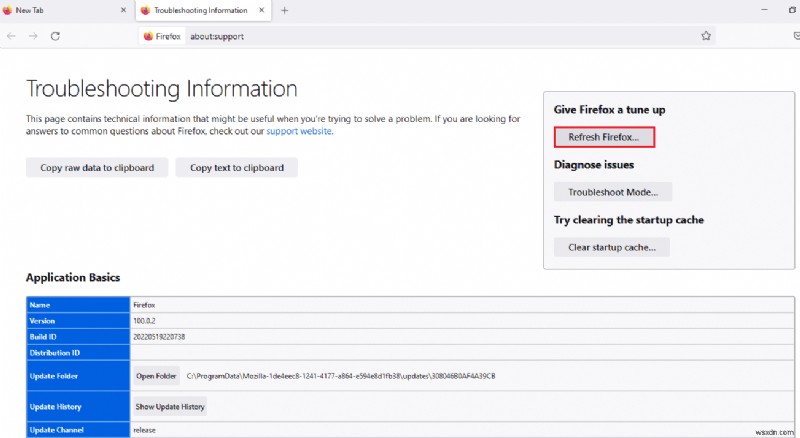Select the Update Channel header cell
Image resolution: width=800 pixels, height=438 pixels.
[x=78, y=430]
